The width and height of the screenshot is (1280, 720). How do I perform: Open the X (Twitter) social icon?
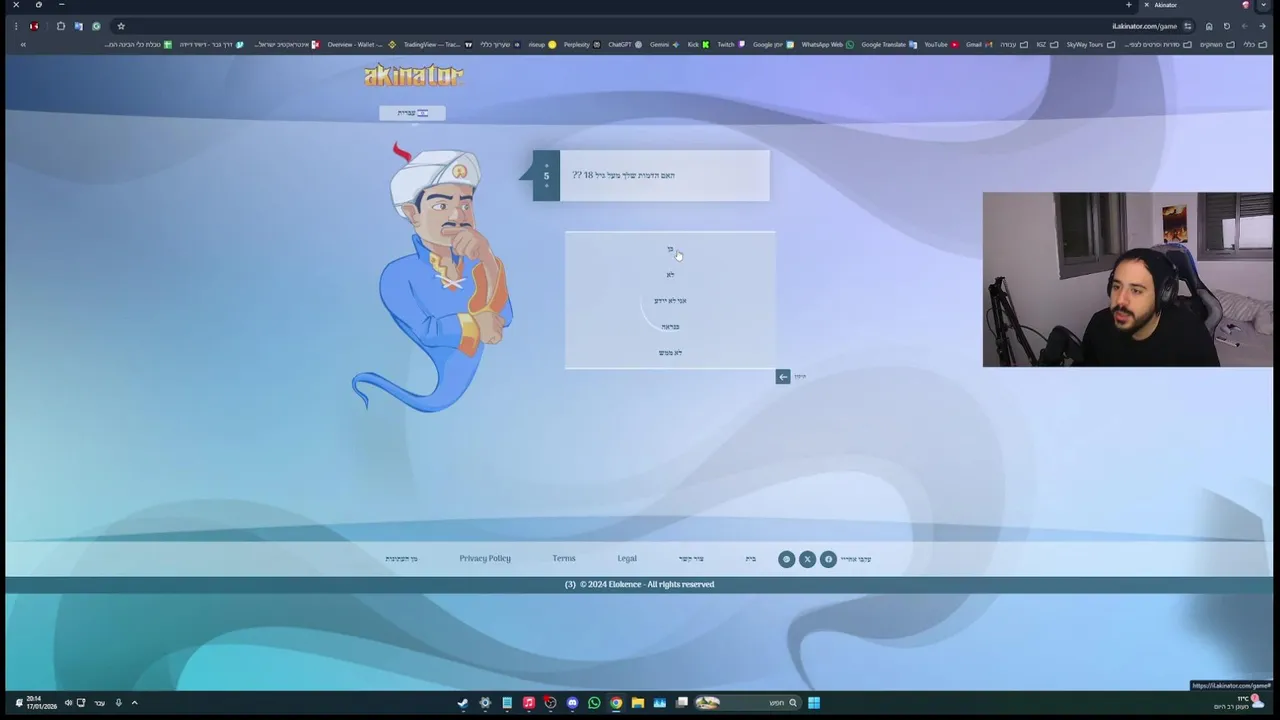click(x=807, y=559)
